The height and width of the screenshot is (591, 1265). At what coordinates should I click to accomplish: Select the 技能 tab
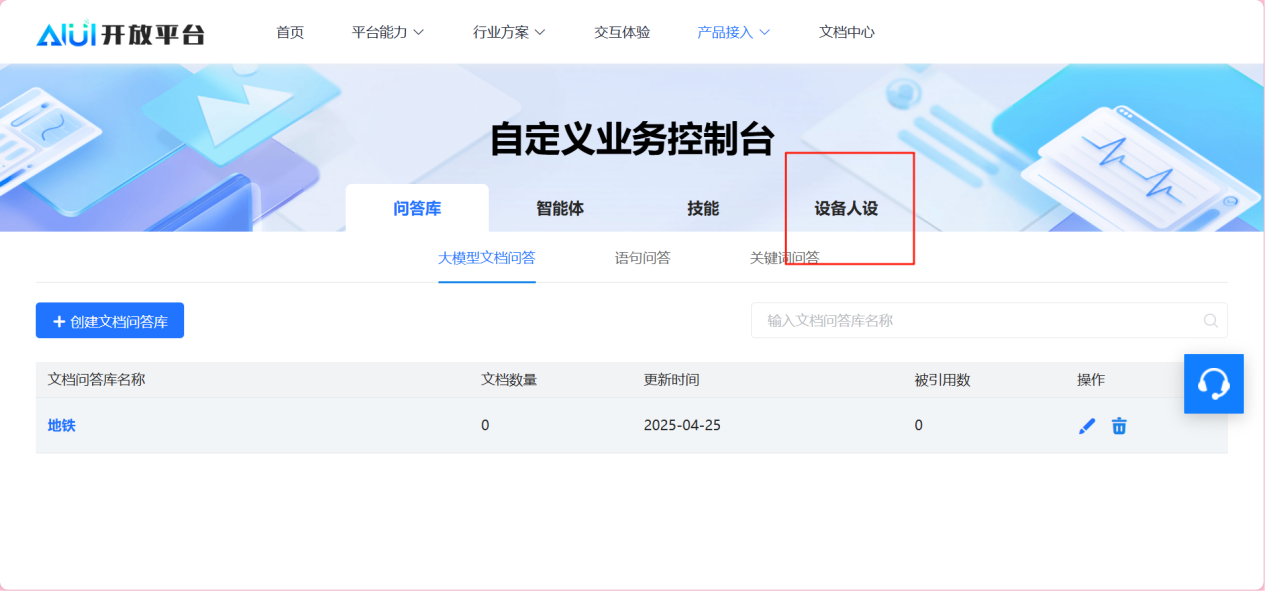pos(703,209)
